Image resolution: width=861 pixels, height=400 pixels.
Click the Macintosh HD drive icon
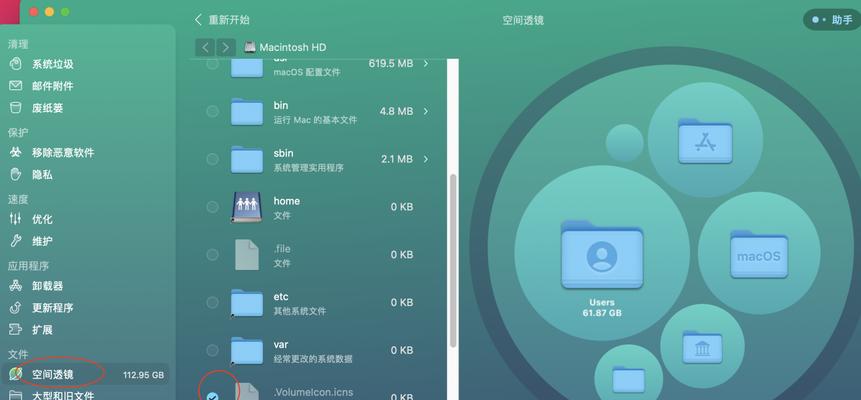pos(250,47)
